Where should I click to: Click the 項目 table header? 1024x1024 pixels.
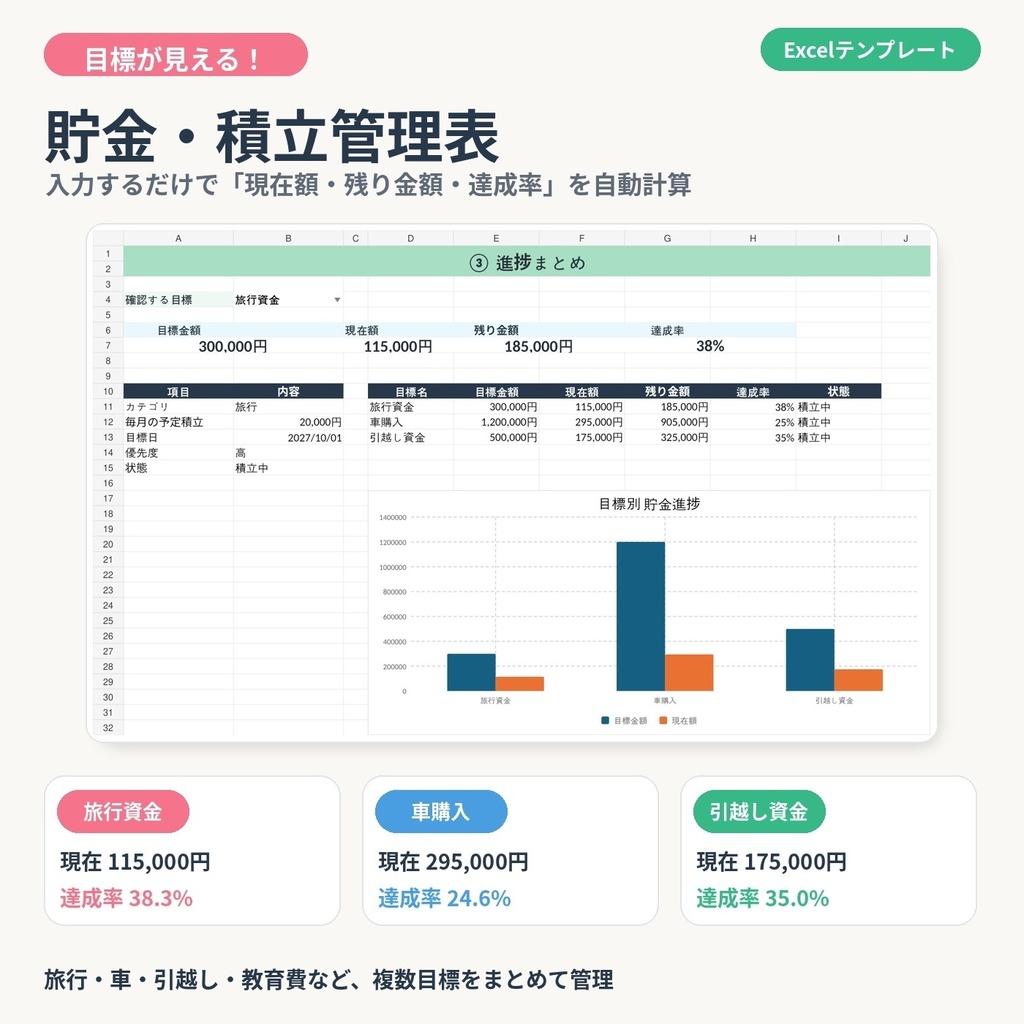(178, 391)
